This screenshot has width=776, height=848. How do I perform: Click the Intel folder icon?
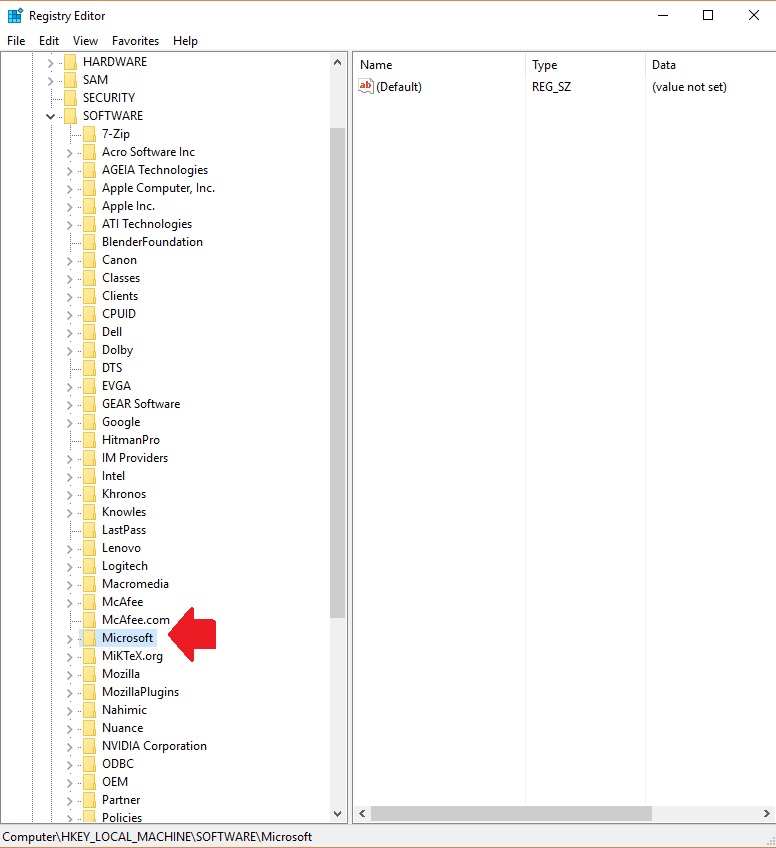(x=89, y=476)
